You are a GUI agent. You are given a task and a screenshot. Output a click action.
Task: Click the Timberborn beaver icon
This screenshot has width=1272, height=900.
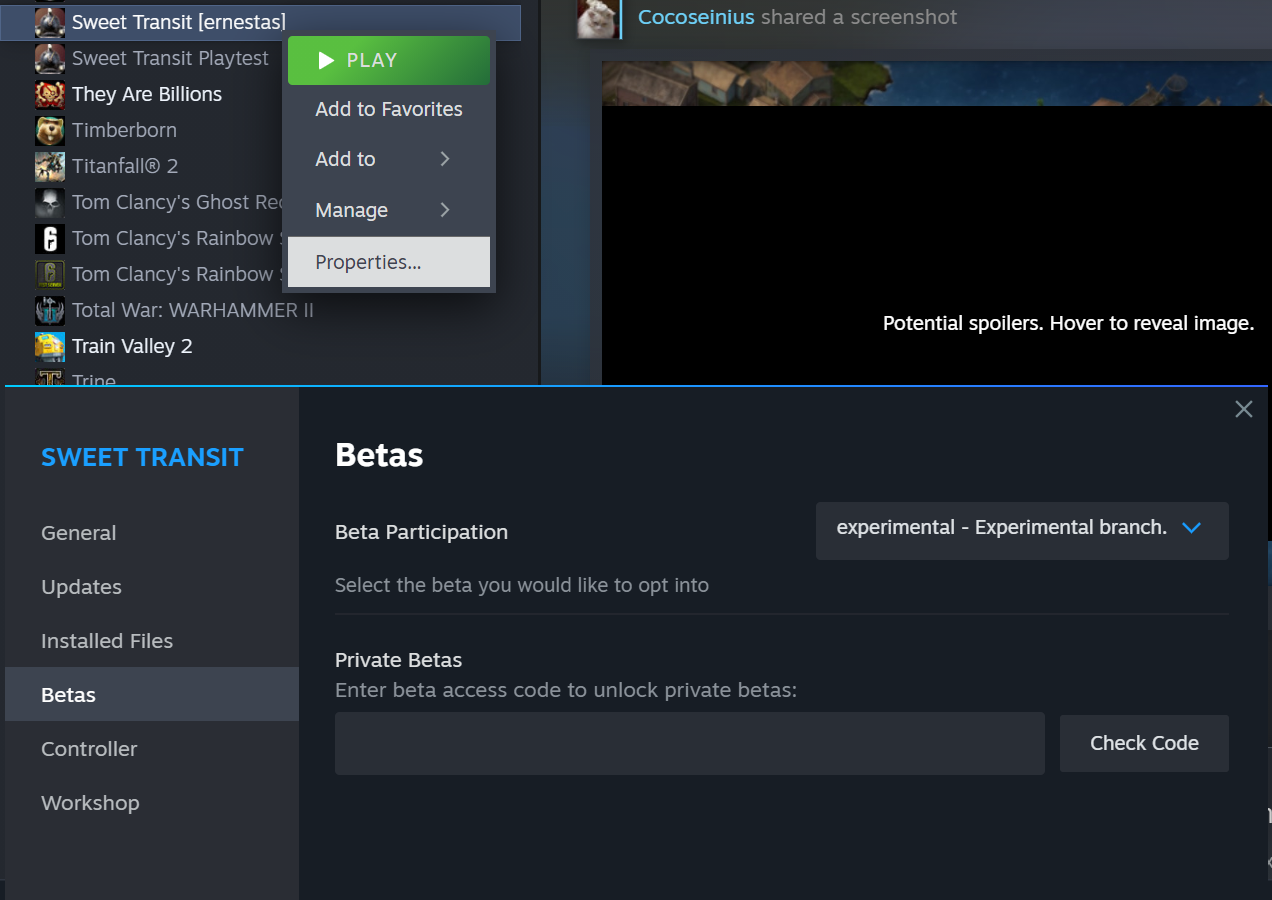pos(50,130)
